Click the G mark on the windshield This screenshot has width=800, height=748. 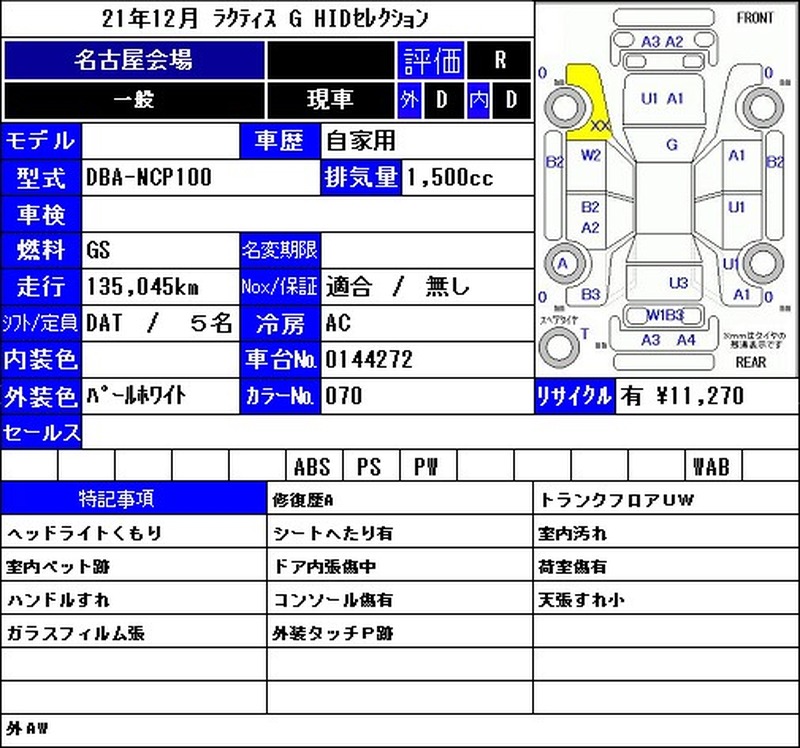click(x=672, y=145)
